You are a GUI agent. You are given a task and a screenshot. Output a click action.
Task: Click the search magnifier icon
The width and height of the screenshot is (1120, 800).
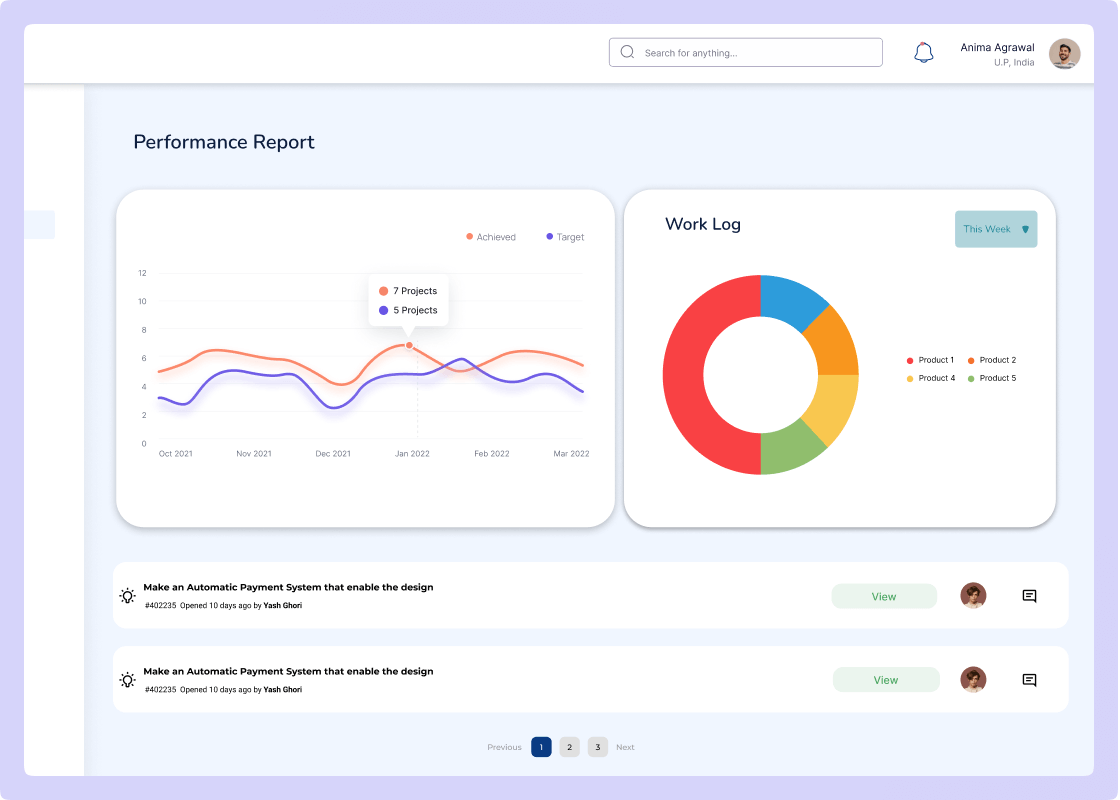coord(627,52)
